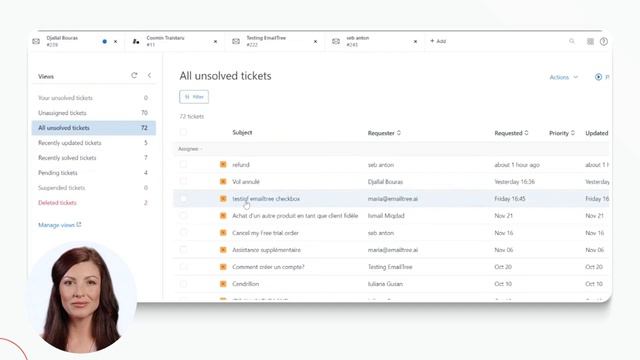This screenshot has height=360, width=640.
Task: Sort by Requested column
Action: click(x=511, y=133)
